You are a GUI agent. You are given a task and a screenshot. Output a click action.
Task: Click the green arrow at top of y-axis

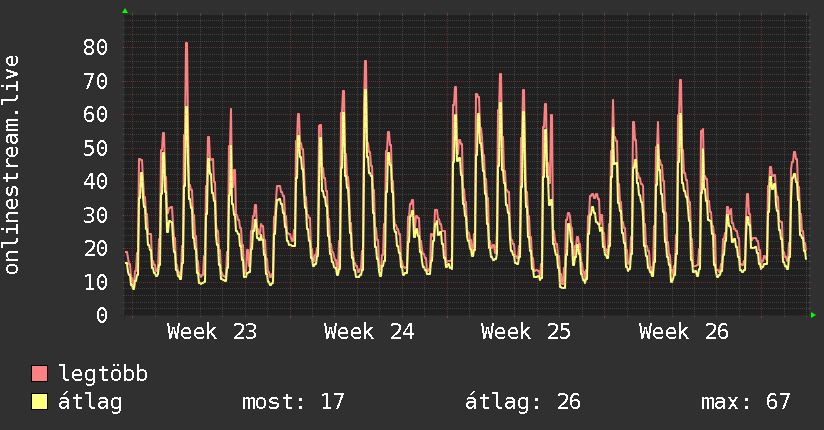click(125, 11)
